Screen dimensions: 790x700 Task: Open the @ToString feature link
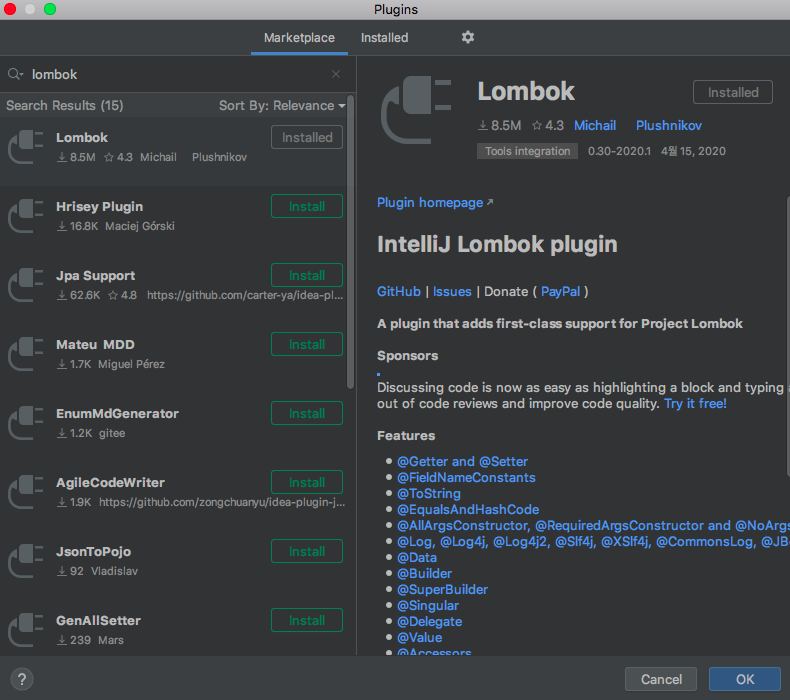(429, 493)
